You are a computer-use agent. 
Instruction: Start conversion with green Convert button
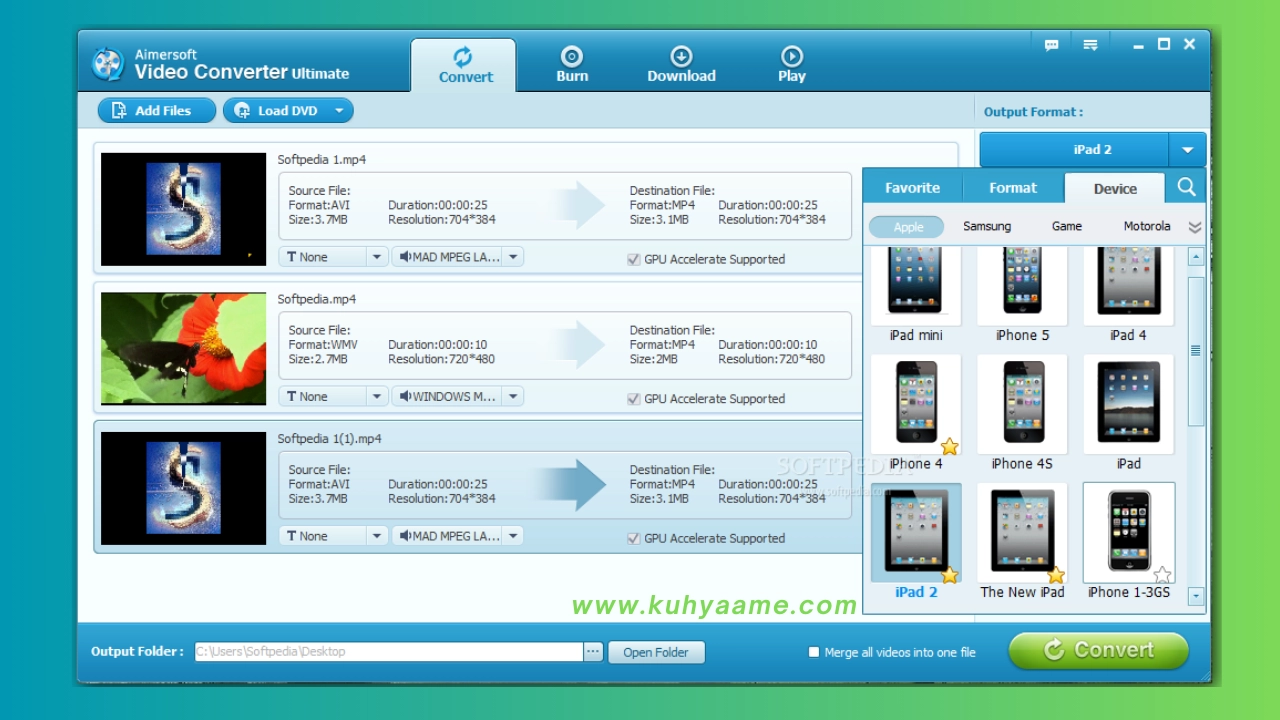click(x=1098, y=650)
